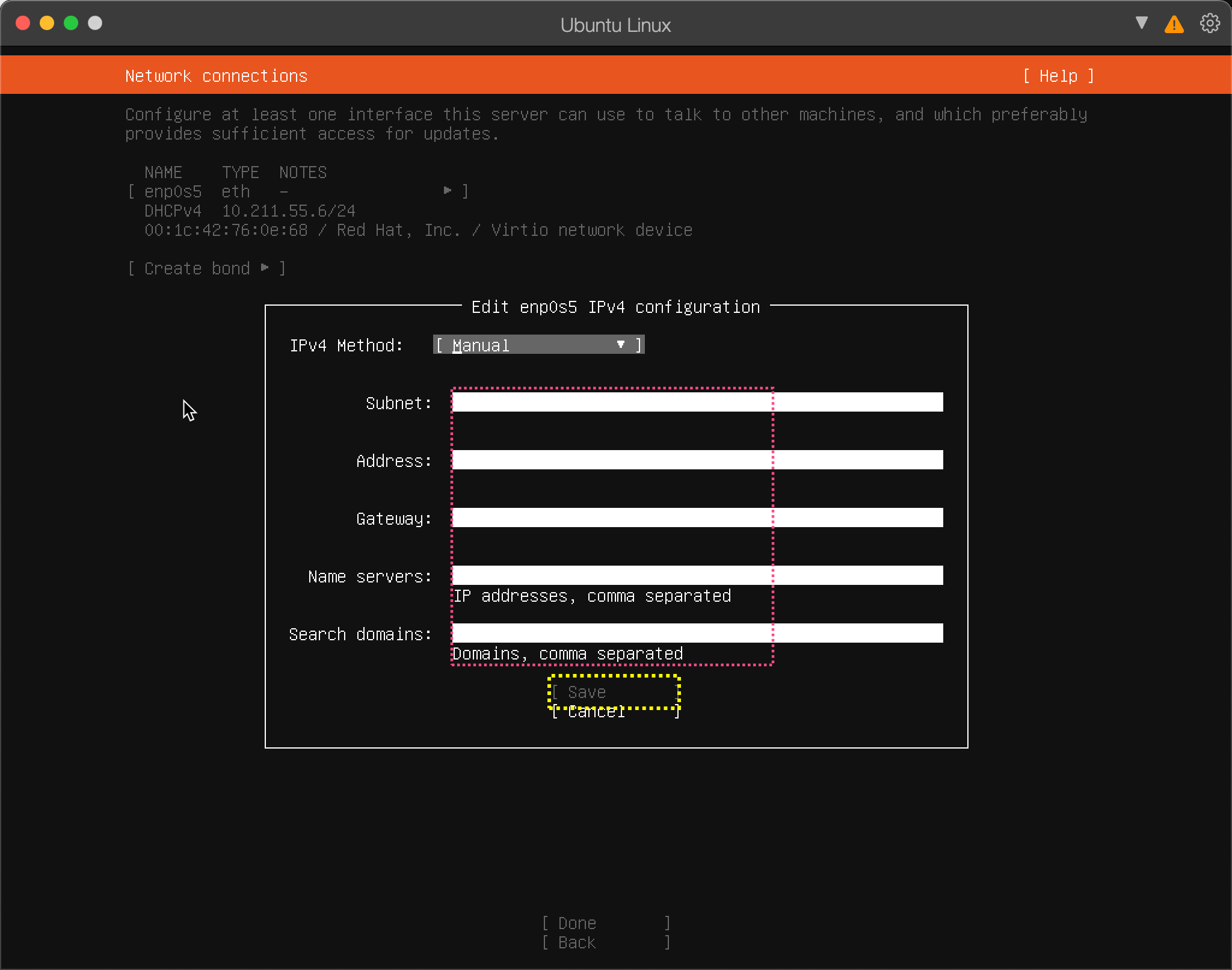Focus the Subnet input field
The width and height of the screenshot is (1232, 970).
coord(697,402)
